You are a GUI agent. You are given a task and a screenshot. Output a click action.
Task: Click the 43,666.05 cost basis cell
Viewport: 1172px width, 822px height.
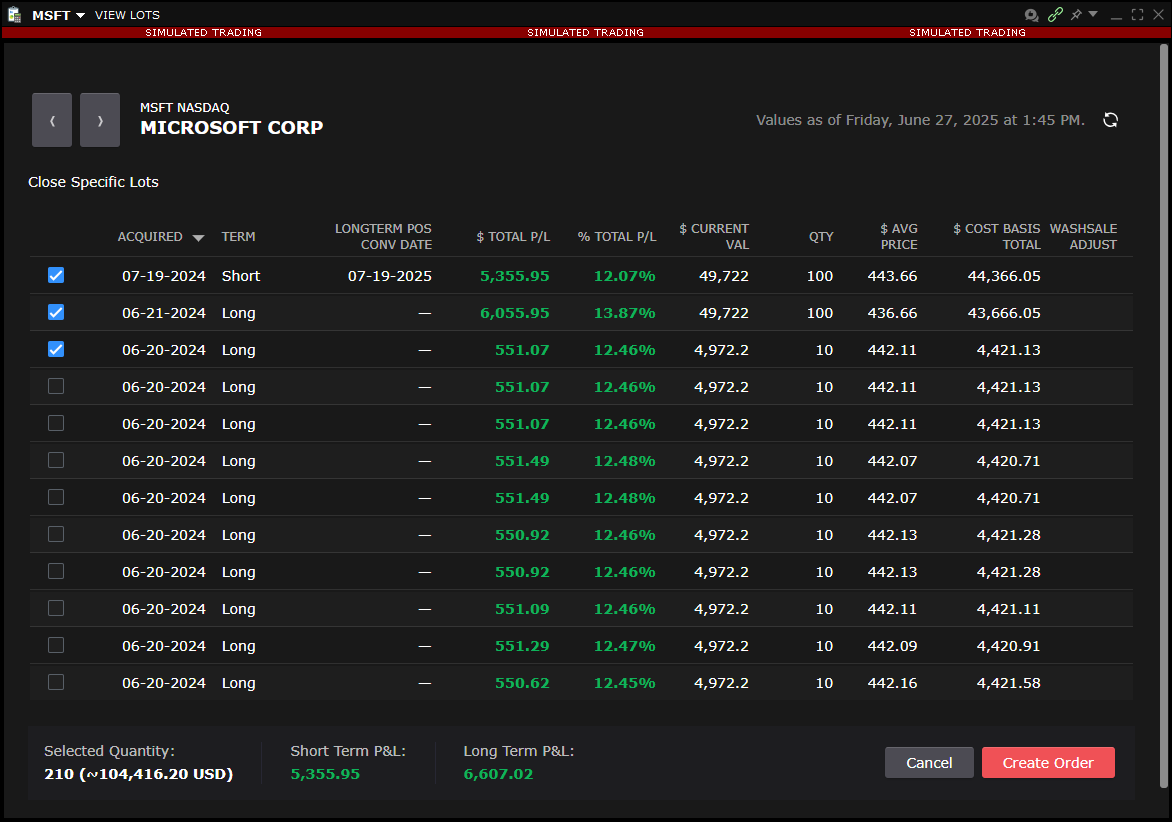1004,313
